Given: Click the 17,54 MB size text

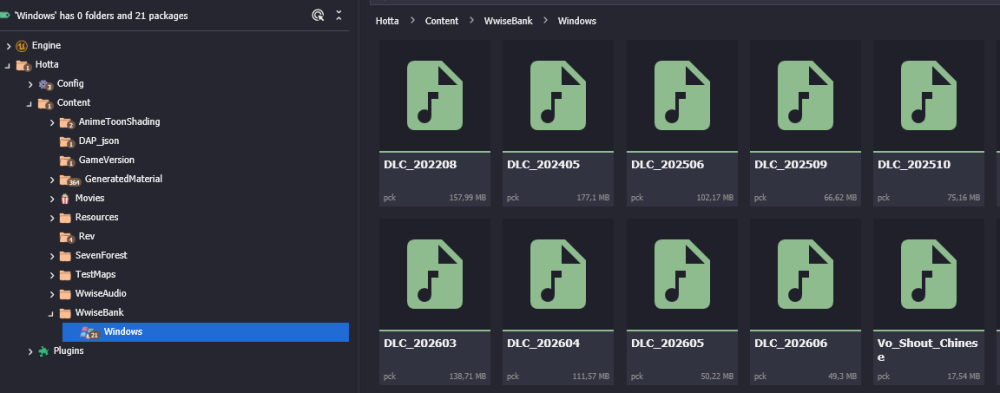Looking at the screenshot, I should 964,377.
